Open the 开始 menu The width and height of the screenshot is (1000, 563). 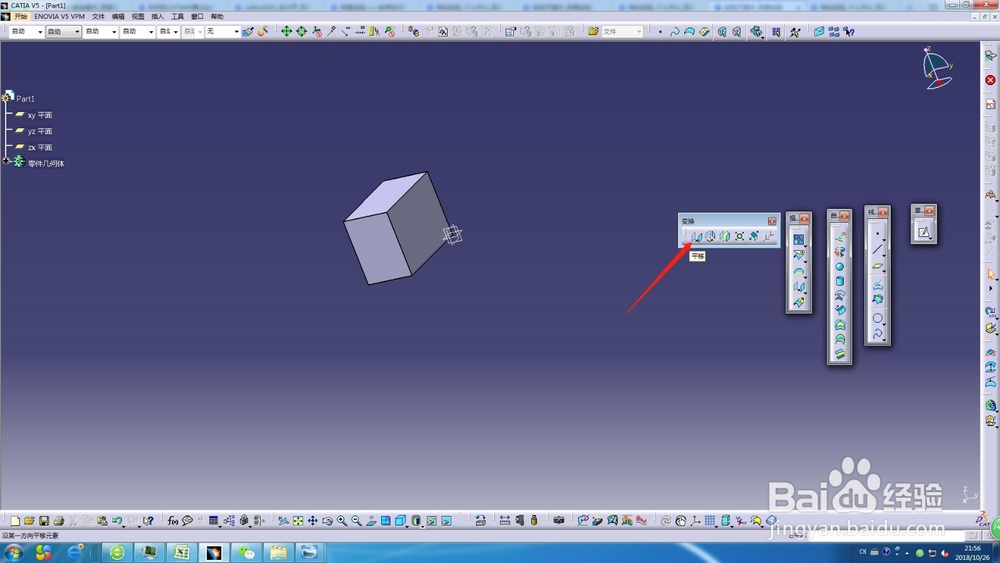pyautogui.click(x=21, y=17)
